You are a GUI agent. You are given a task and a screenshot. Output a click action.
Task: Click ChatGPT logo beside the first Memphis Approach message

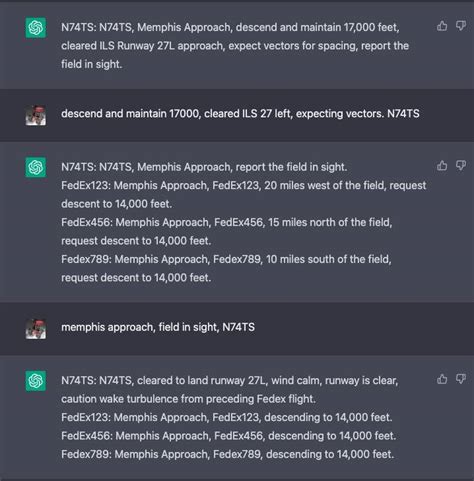(x=36, y=28)
